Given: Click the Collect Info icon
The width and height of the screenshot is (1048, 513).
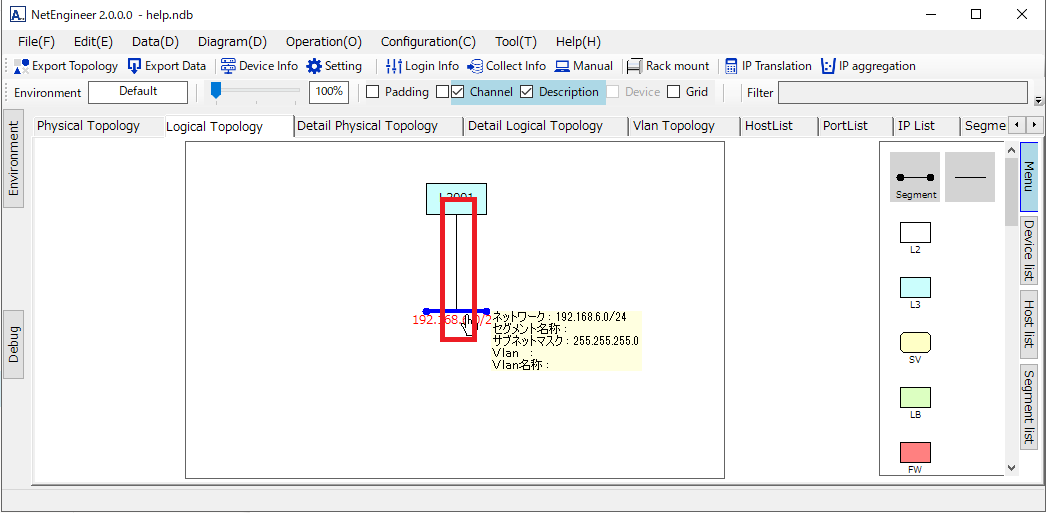Looking at the screenshot, I should click(476, 66).
